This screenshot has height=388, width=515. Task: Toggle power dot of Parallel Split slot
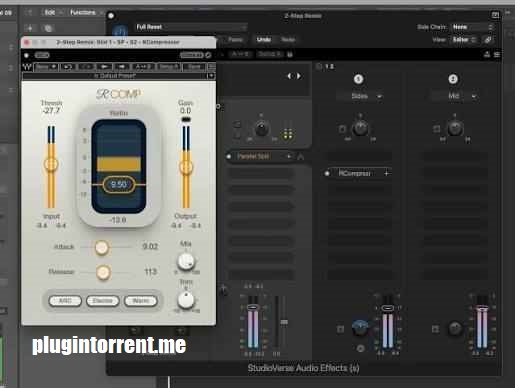[x=229, y=156]
